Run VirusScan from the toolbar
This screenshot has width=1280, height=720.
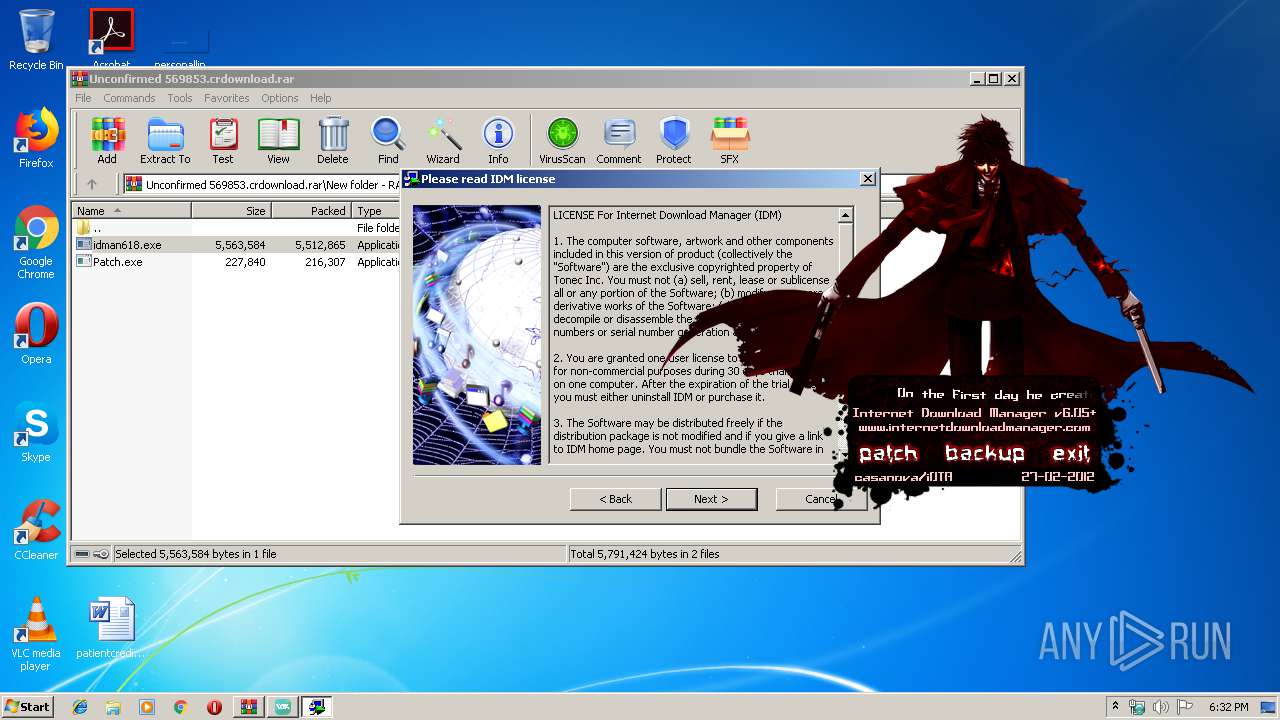click(x=562, y=140)
